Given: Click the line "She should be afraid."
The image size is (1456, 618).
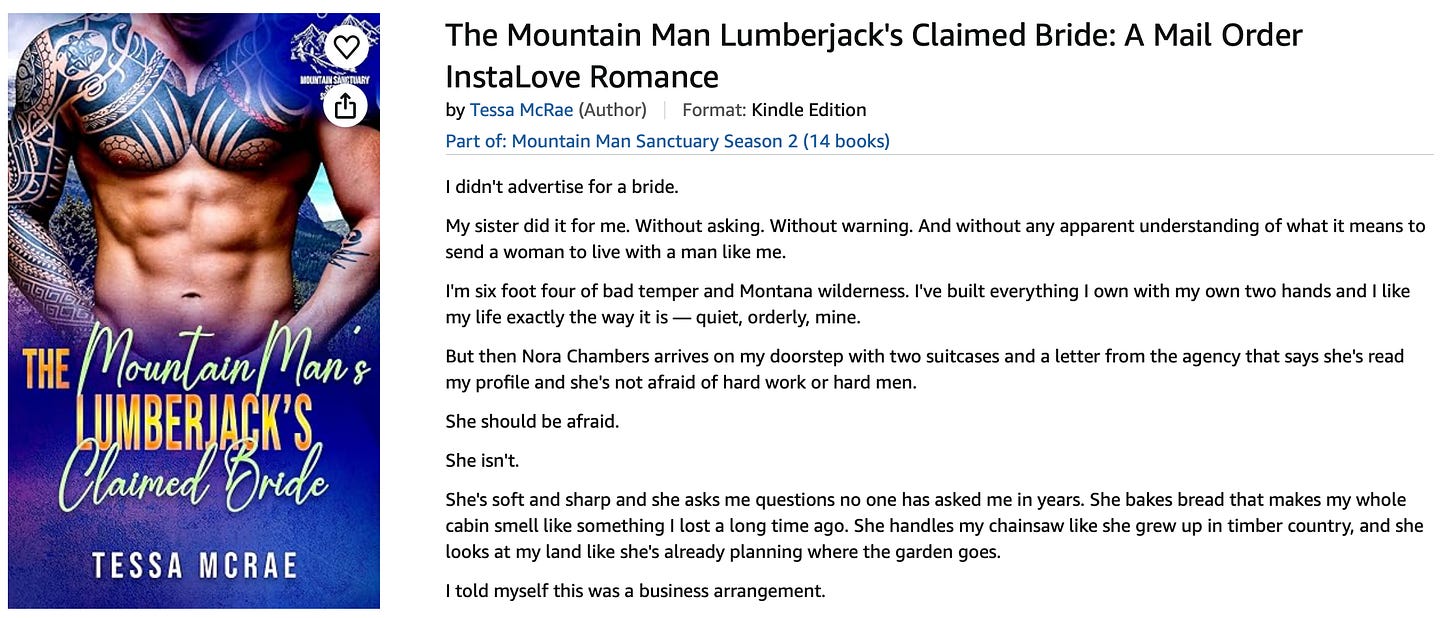Looking at the screenshot, I should click(532, 421).
